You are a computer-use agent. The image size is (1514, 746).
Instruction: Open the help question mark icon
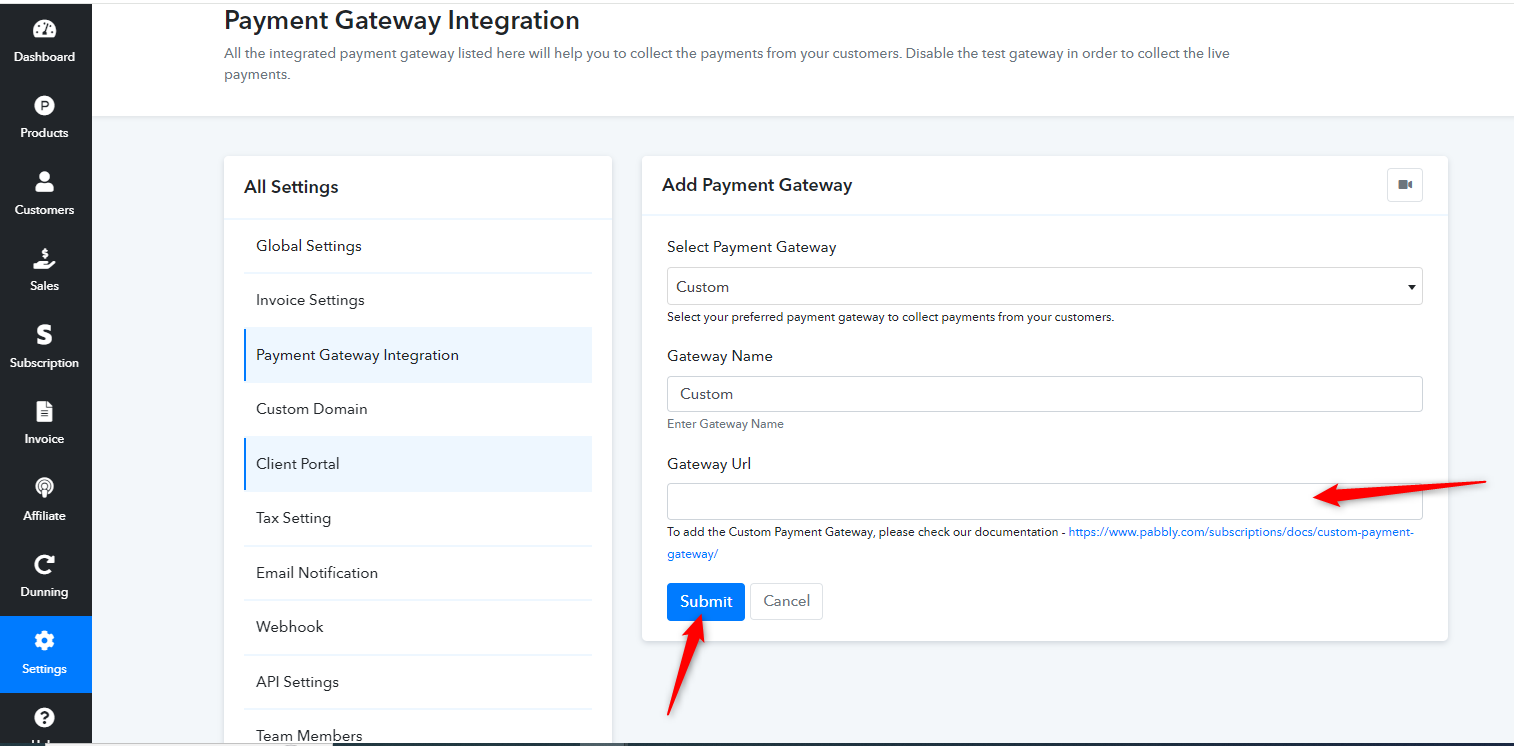click(44, 717)
